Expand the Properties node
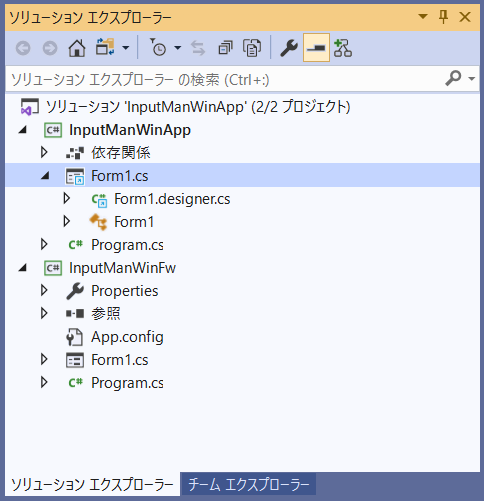Viewport: 484px width, 501px height. pos(44,290)
